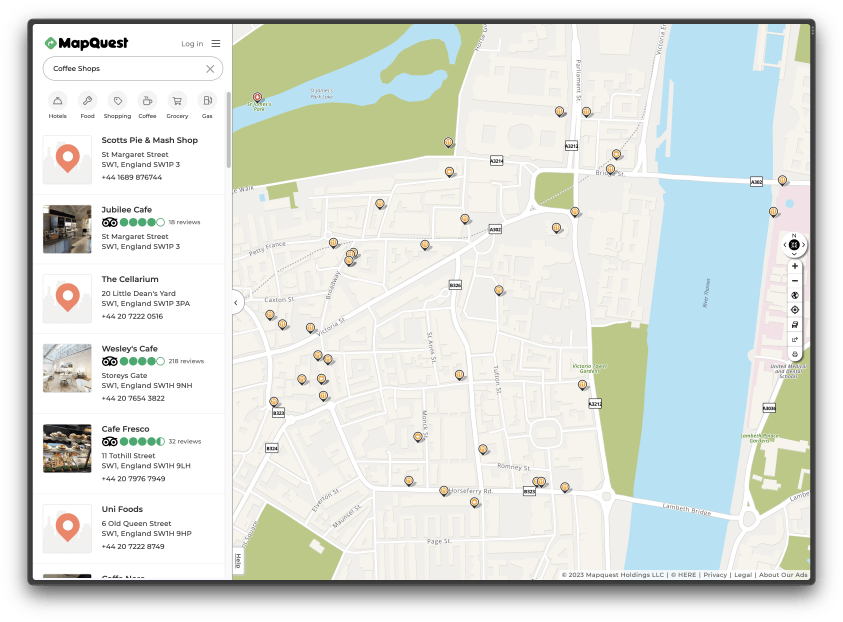Click address 11 Tothill Street
This screenshot has width=843, height=622.
pyautogui.click(x=128, y=456)
